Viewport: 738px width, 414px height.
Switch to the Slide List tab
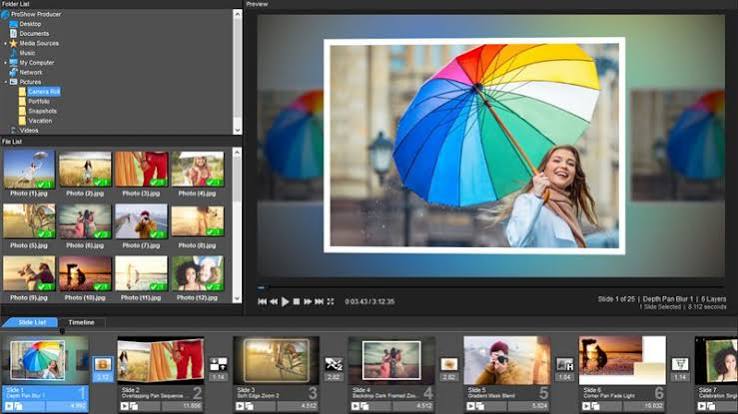tap(31, 322)
